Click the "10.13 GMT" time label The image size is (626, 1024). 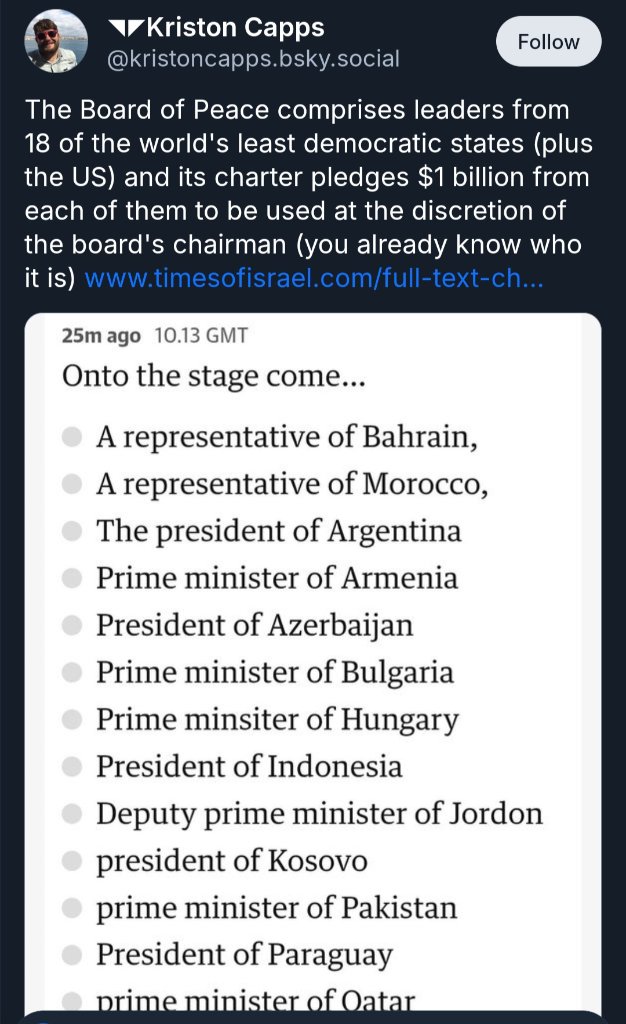click(x=200, y=336)
